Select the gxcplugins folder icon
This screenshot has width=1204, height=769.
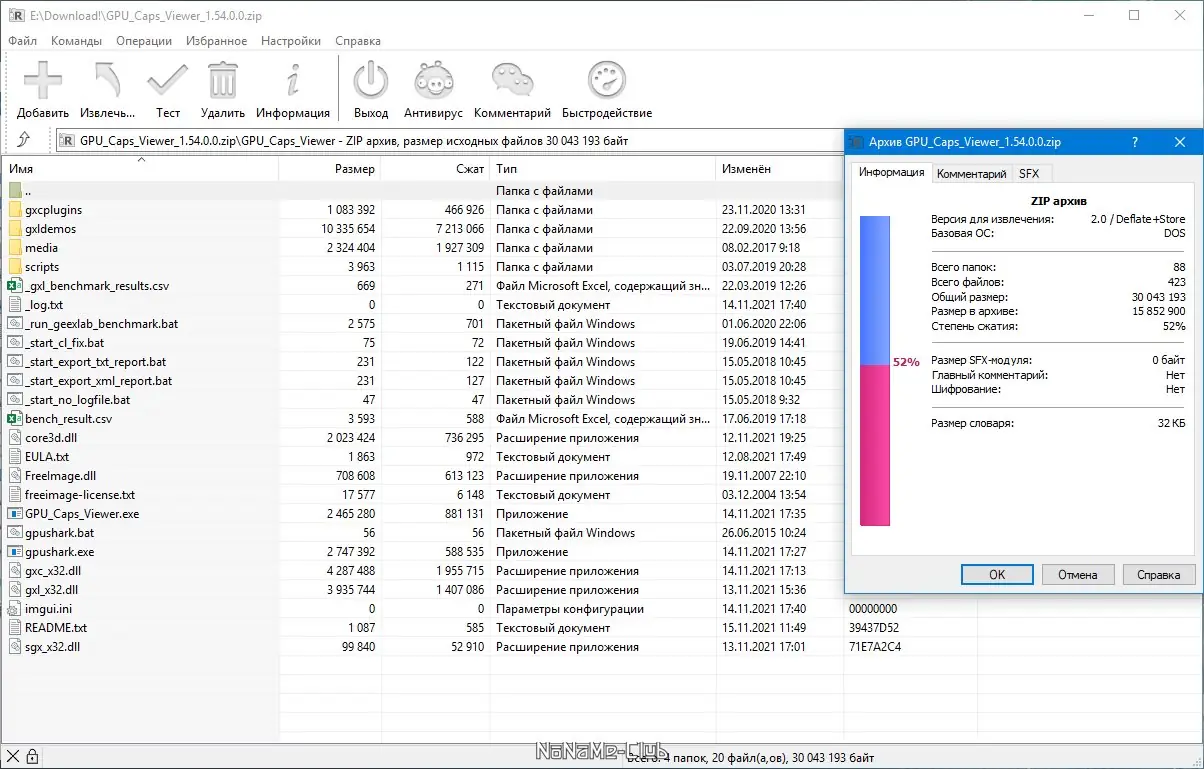15,210
